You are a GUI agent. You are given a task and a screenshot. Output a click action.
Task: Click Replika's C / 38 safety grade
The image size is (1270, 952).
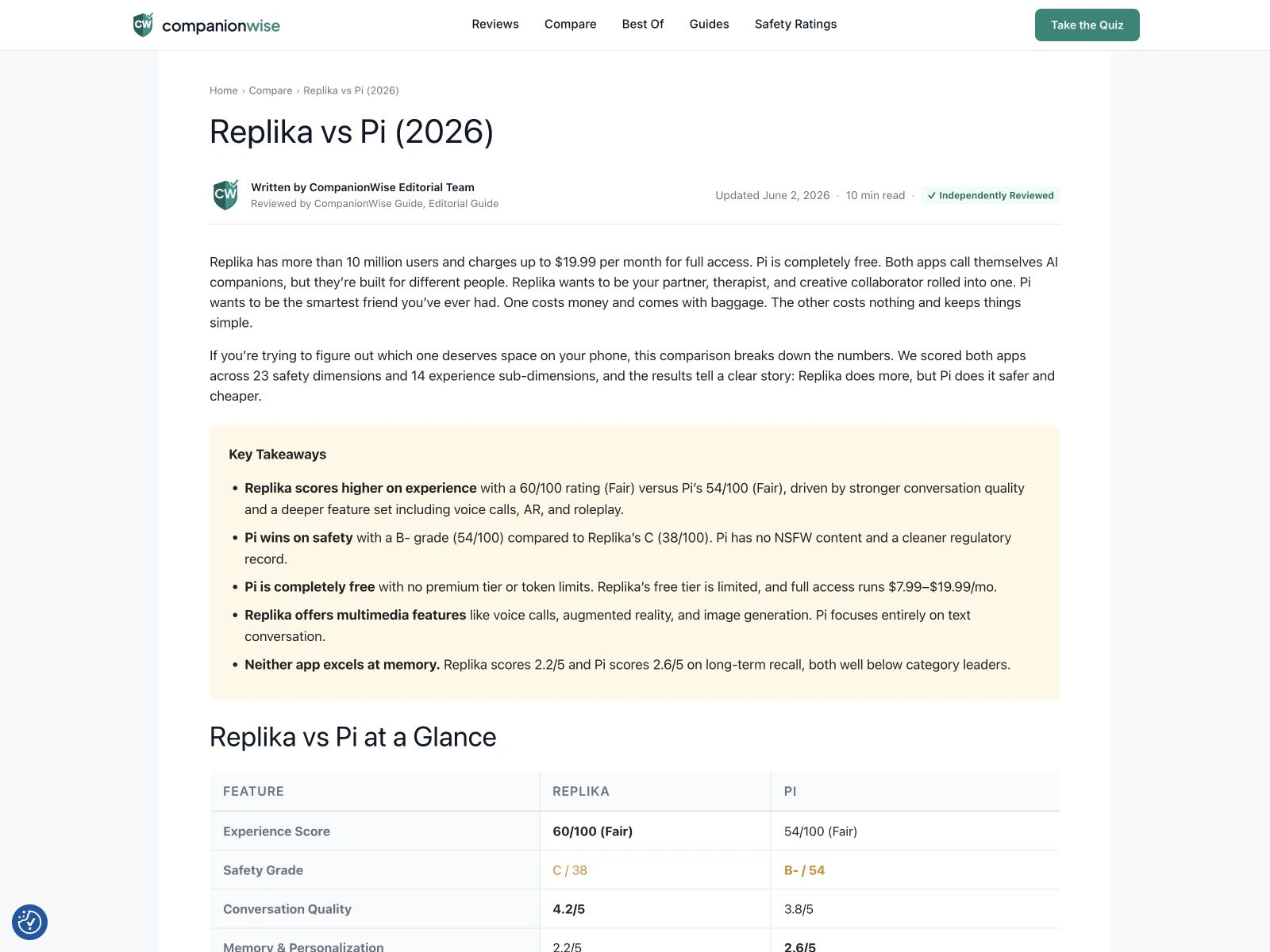570,870
